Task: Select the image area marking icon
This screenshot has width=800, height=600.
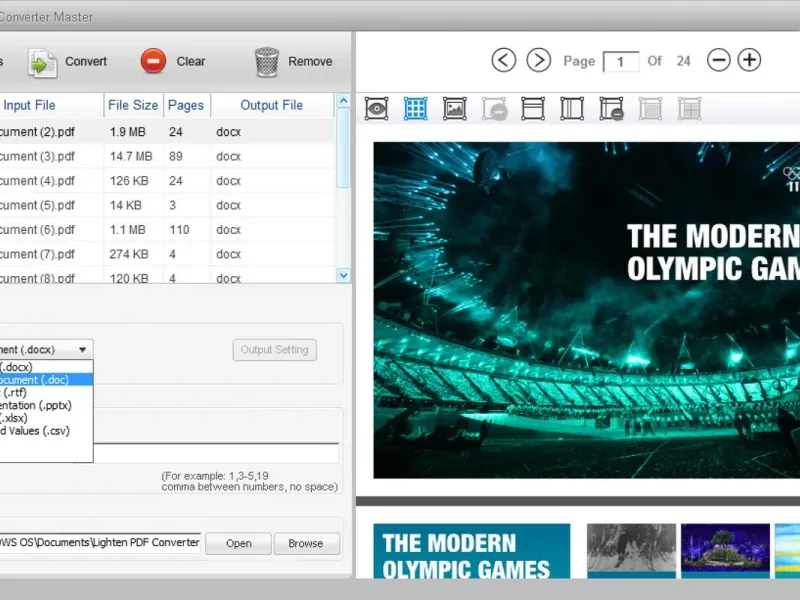Action: pos(455,109)
